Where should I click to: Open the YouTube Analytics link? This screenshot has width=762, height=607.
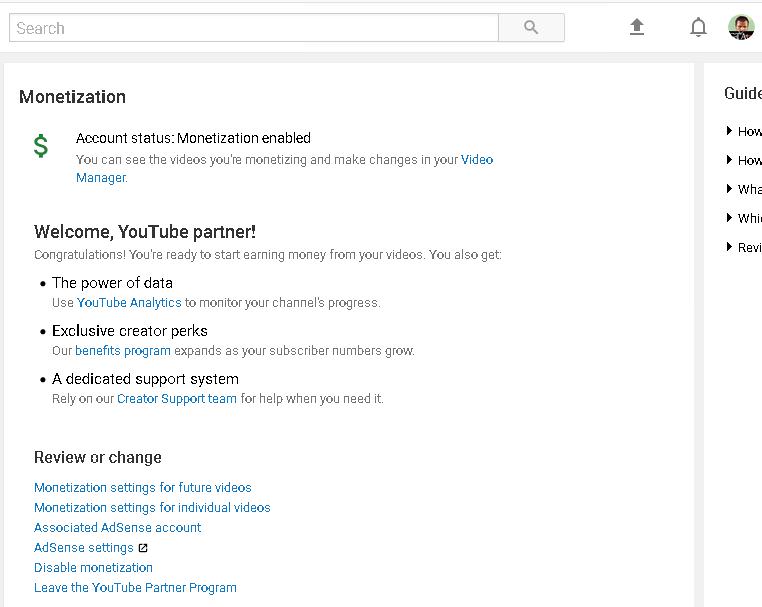129,303
